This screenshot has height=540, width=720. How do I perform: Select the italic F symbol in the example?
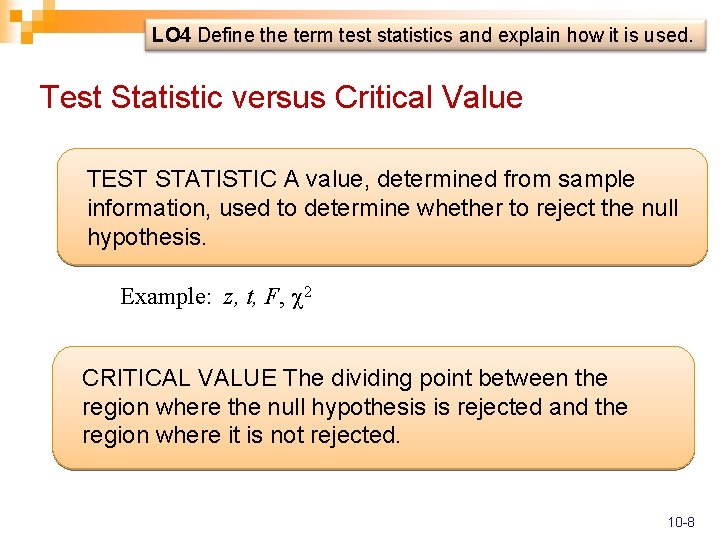(x=271, y=297)
